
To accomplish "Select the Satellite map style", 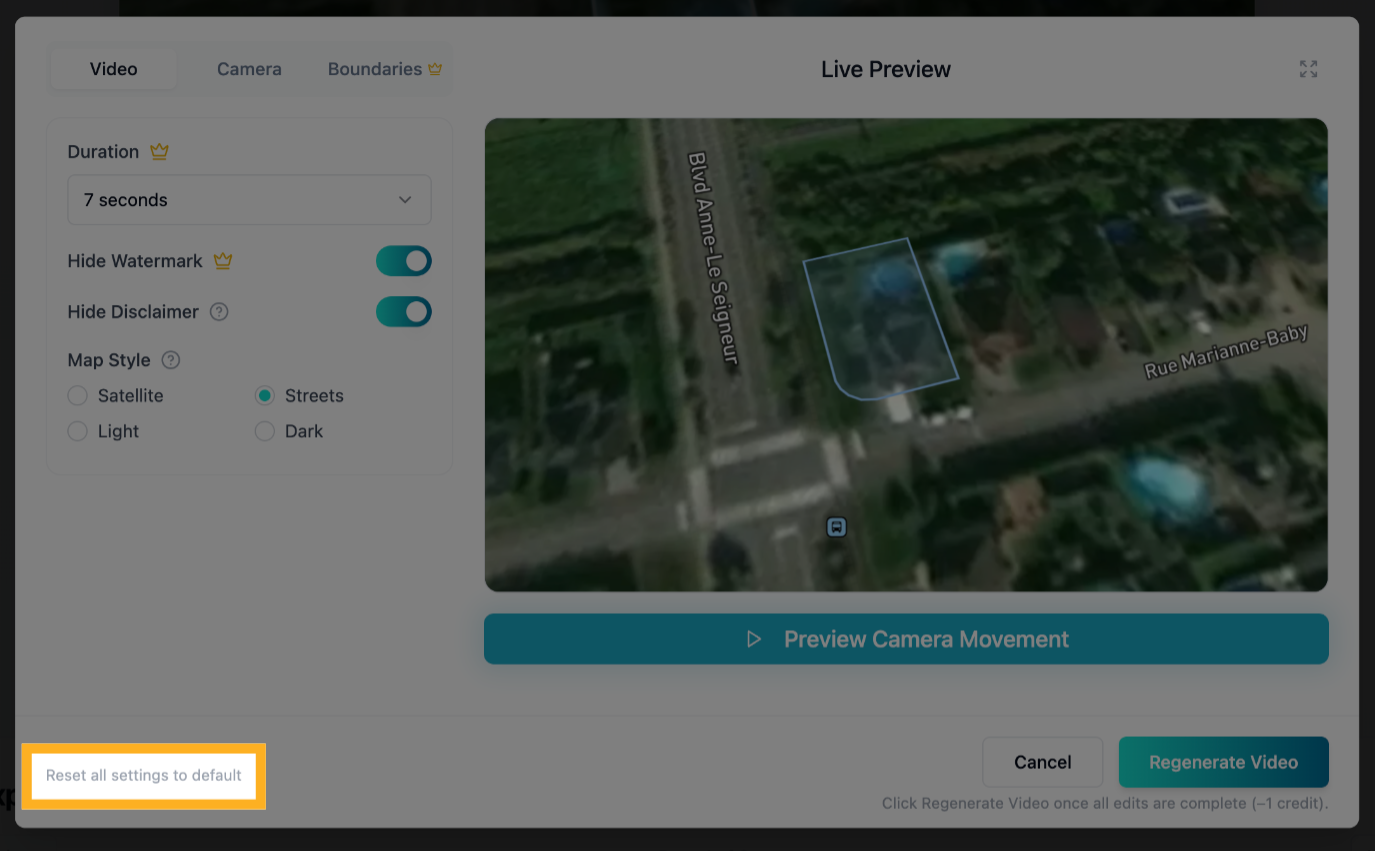I will 115,396.
